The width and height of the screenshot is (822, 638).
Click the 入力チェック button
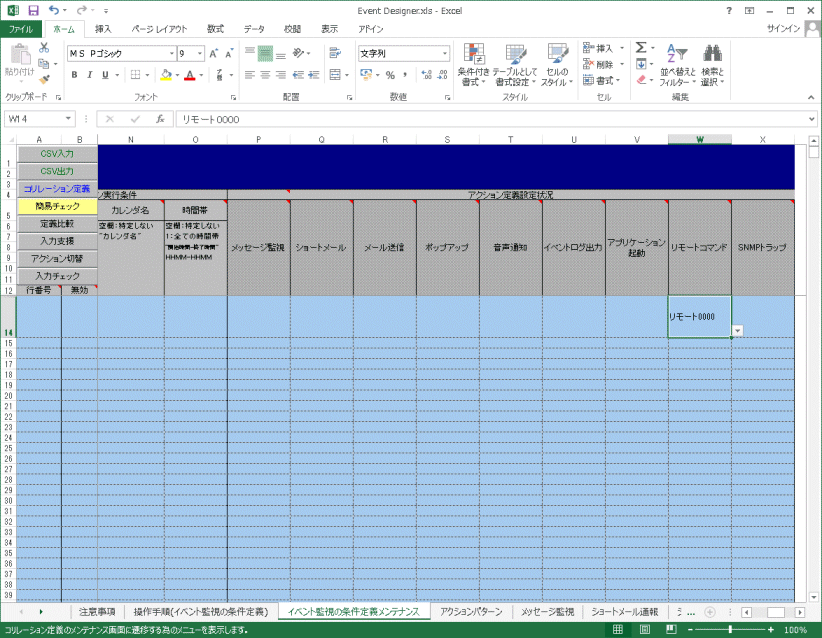click(x=57, y=276)
